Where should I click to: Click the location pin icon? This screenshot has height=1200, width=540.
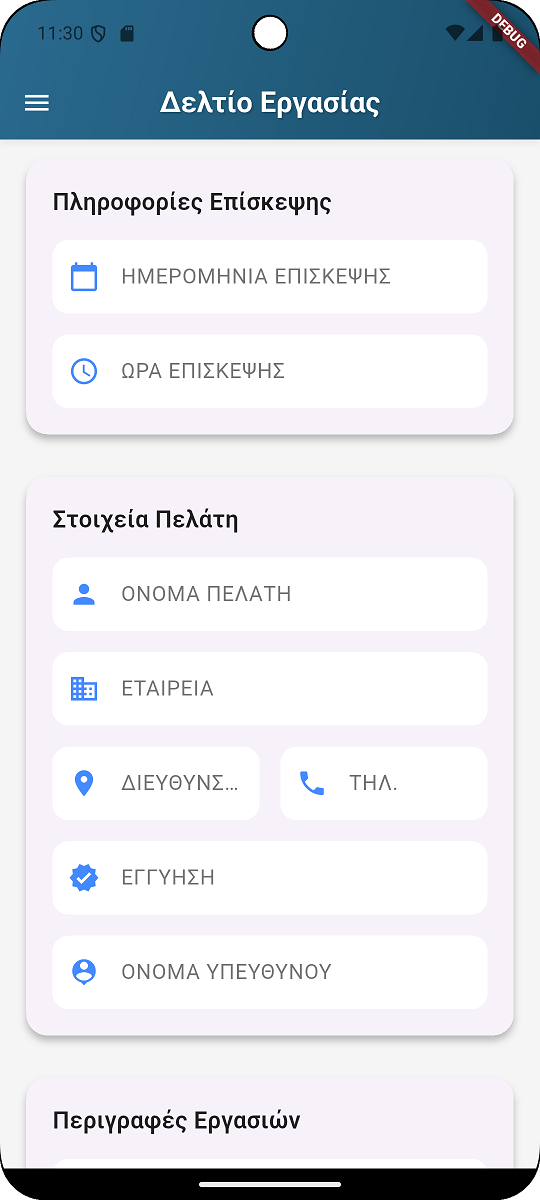pos(84,783)
